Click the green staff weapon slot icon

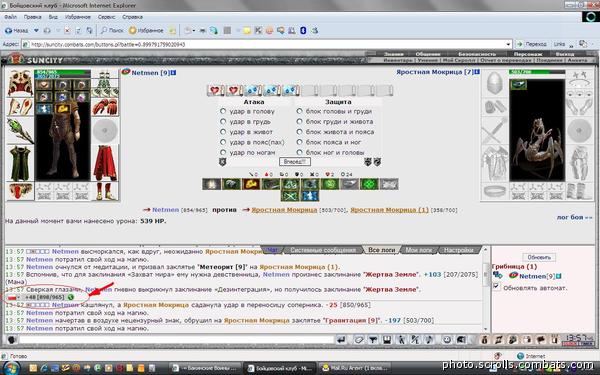[20, 130]
